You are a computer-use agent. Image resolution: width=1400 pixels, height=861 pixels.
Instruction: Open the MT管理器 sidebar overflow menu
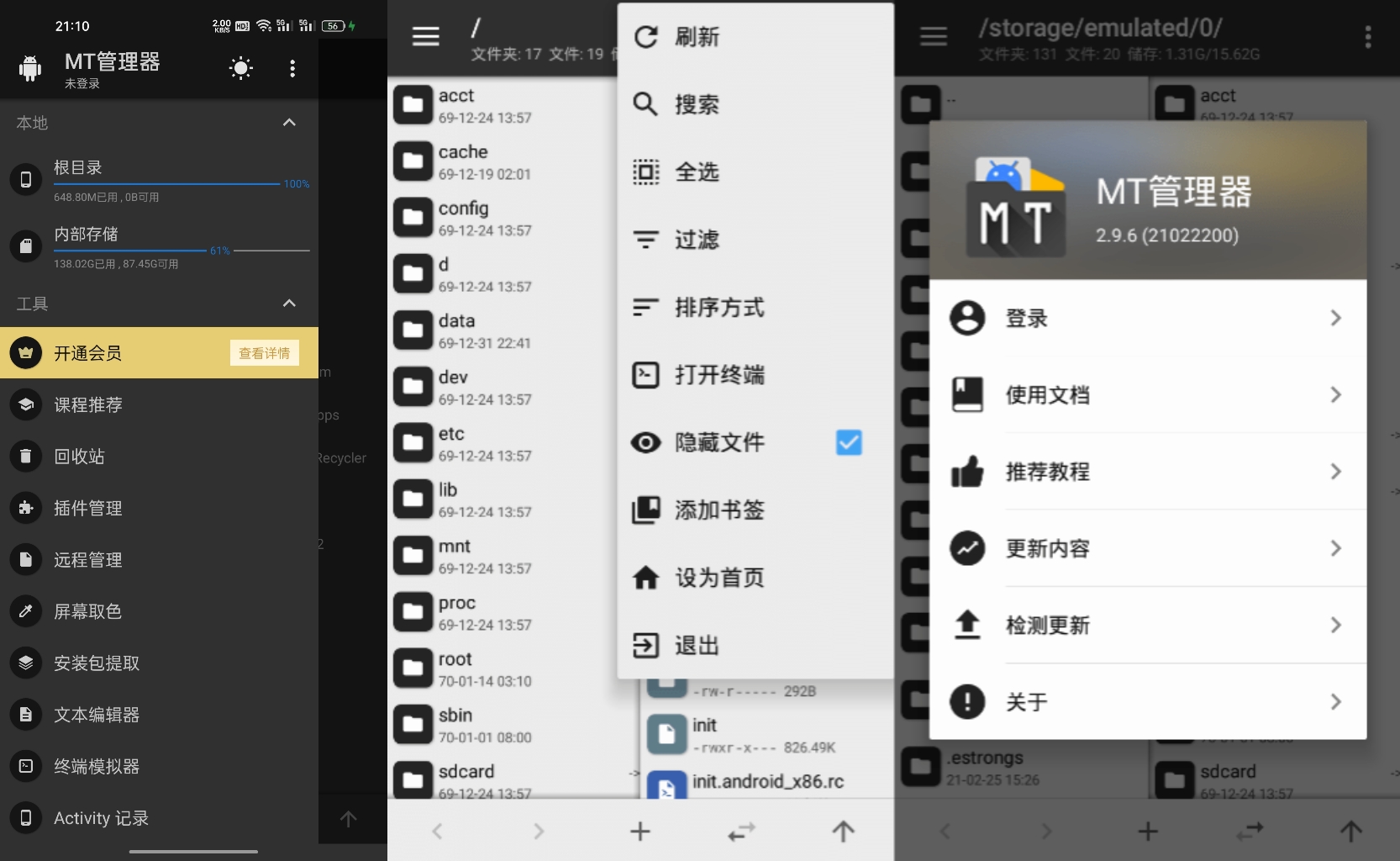click(x=292, y=68)
